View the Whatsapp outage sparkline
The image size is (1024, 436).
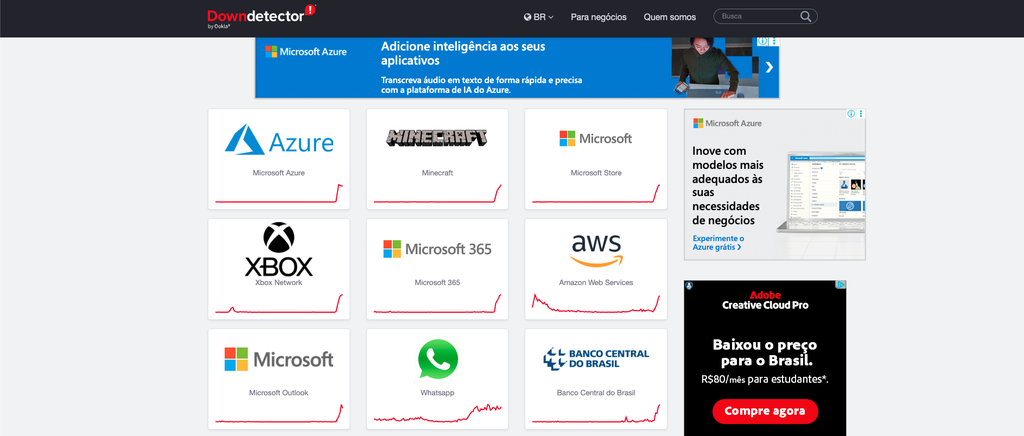pos(437,414)
